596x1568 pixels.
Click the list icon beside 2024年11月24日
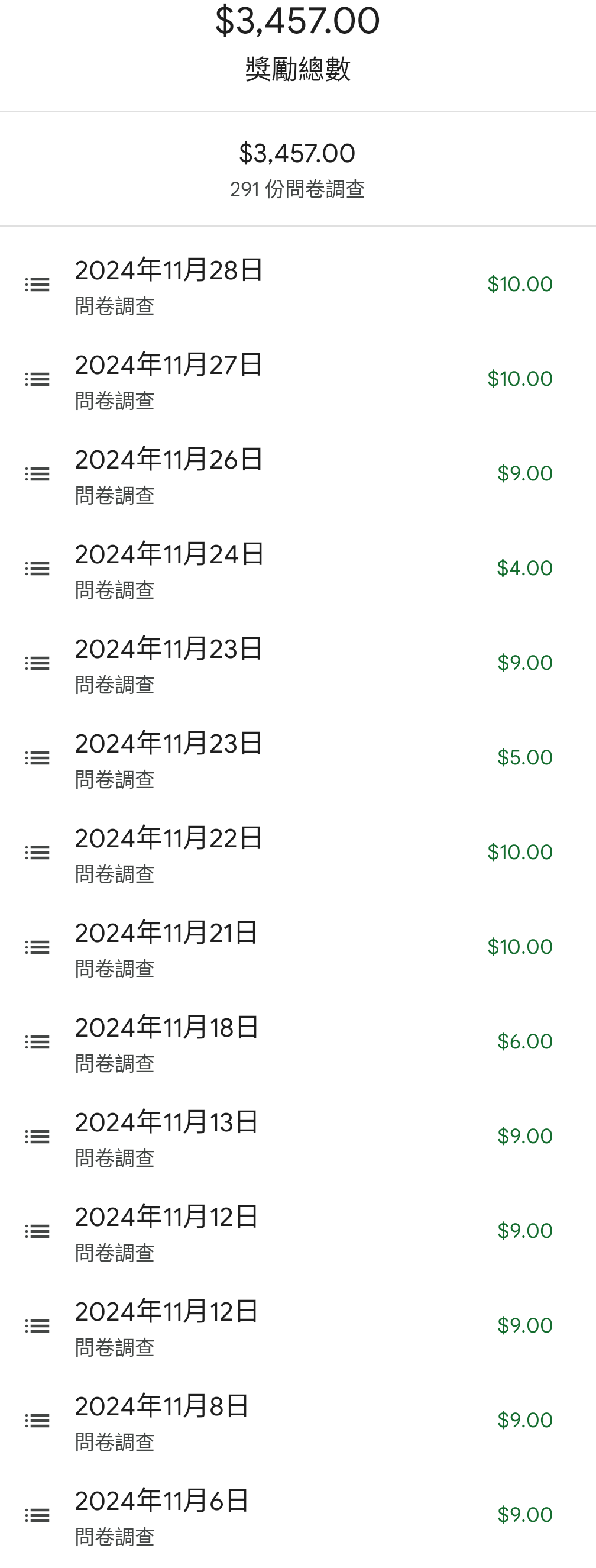37,569
